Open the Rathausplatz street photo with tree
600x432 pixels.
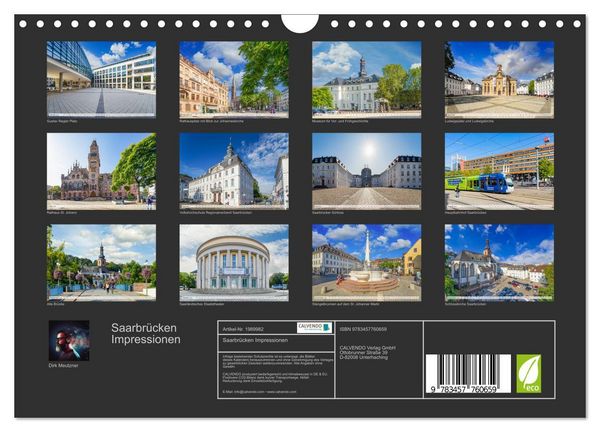point(234,79)
